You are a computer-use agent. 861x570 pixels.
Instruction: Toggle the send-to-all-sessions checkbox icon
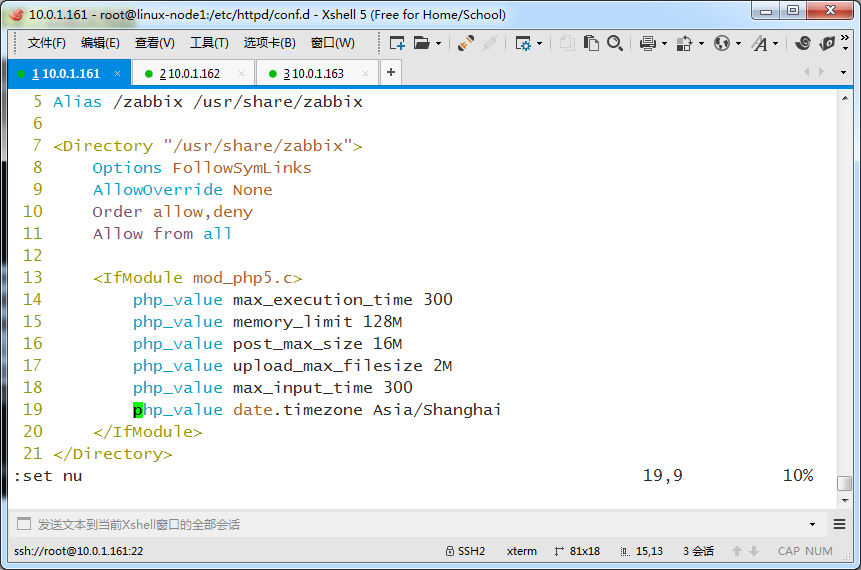pyautogui.click(x=24, y=524)
